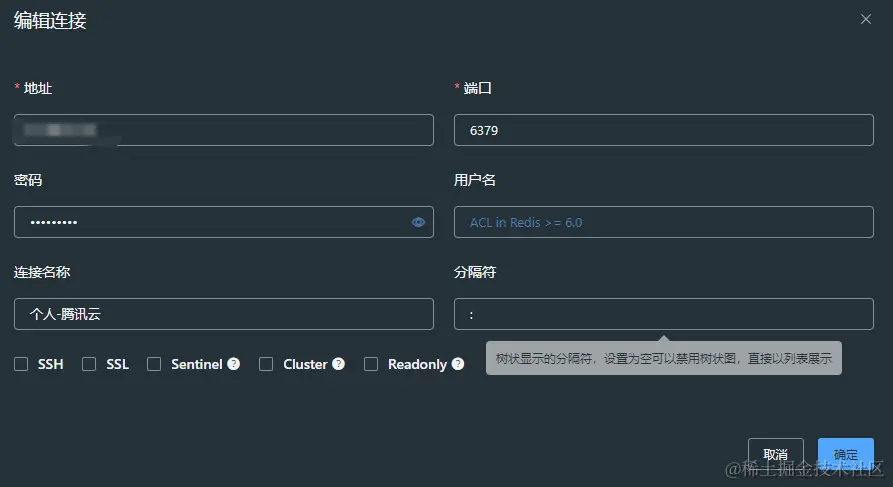Edit the 连接名称 field 个人-腾讯云

224,314
